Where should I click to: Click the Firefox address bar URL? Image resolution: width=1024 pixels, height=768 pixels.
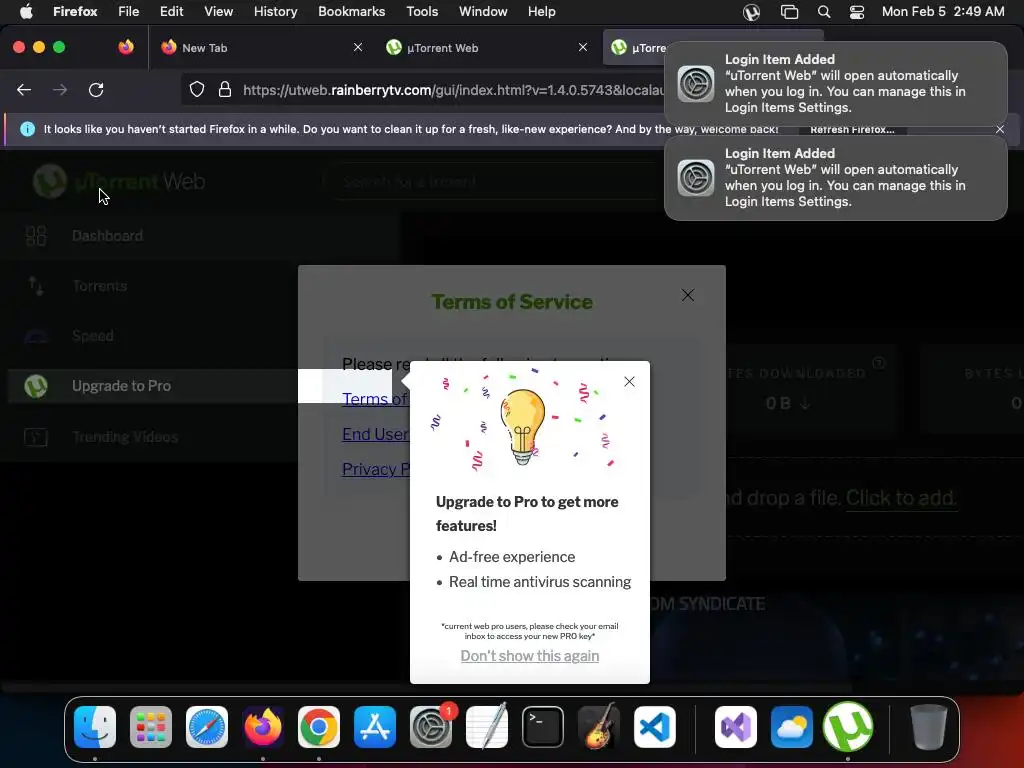pyautogui.click(x=453, y=90)
